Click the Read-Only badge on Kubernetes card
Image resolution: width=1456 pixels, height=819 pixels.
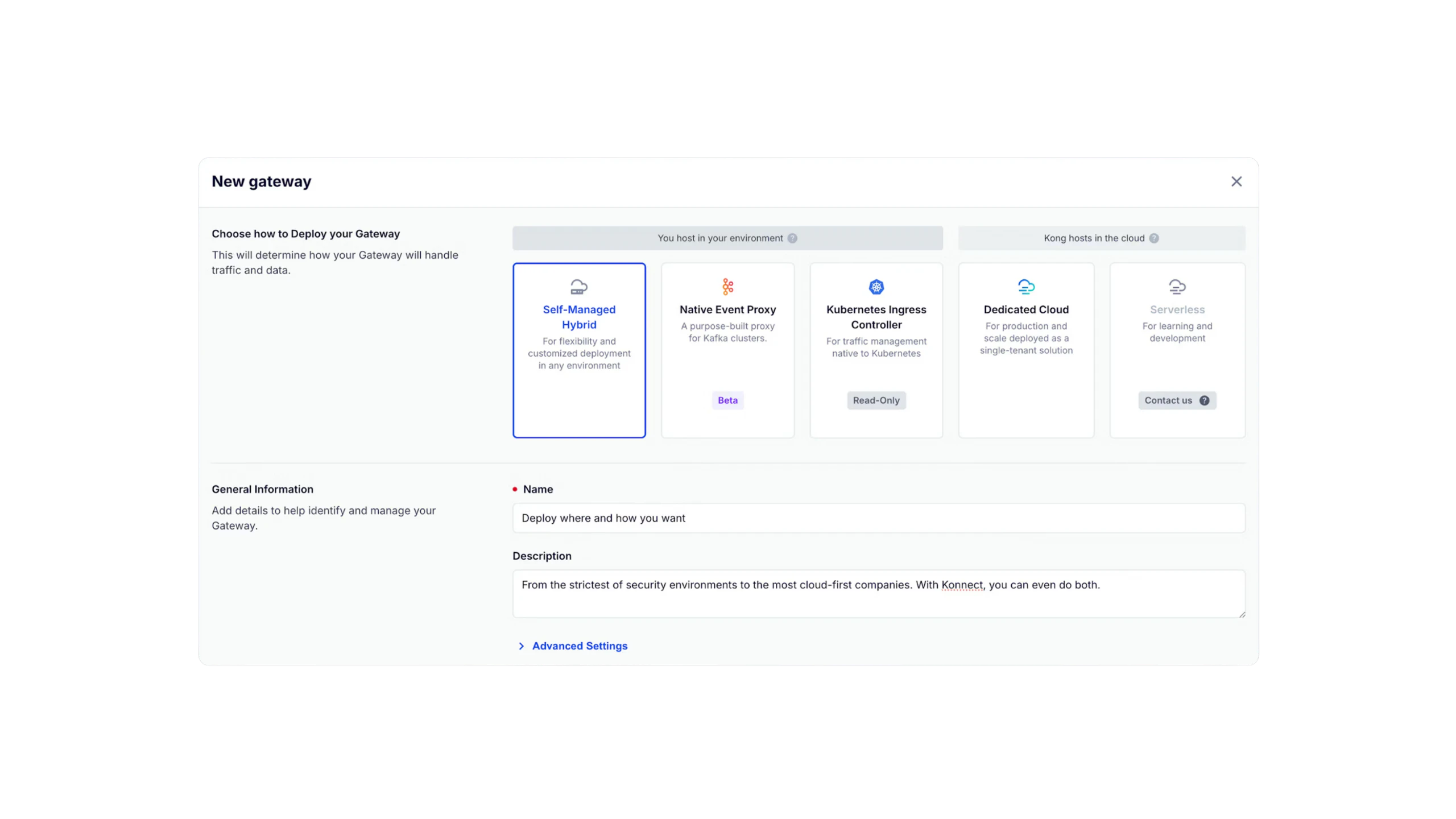876,400
